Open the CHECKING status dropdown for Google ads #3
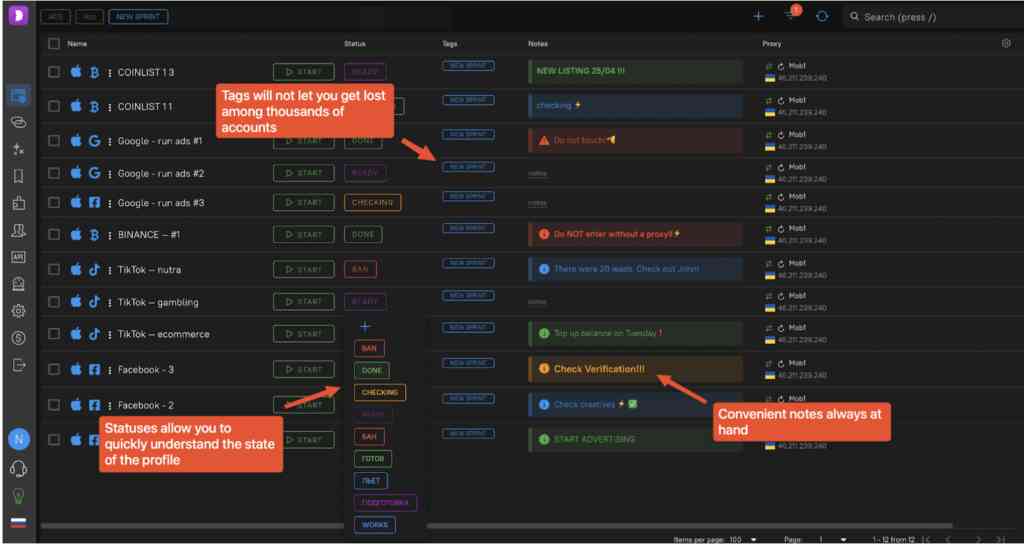 [x=372, y=202]
